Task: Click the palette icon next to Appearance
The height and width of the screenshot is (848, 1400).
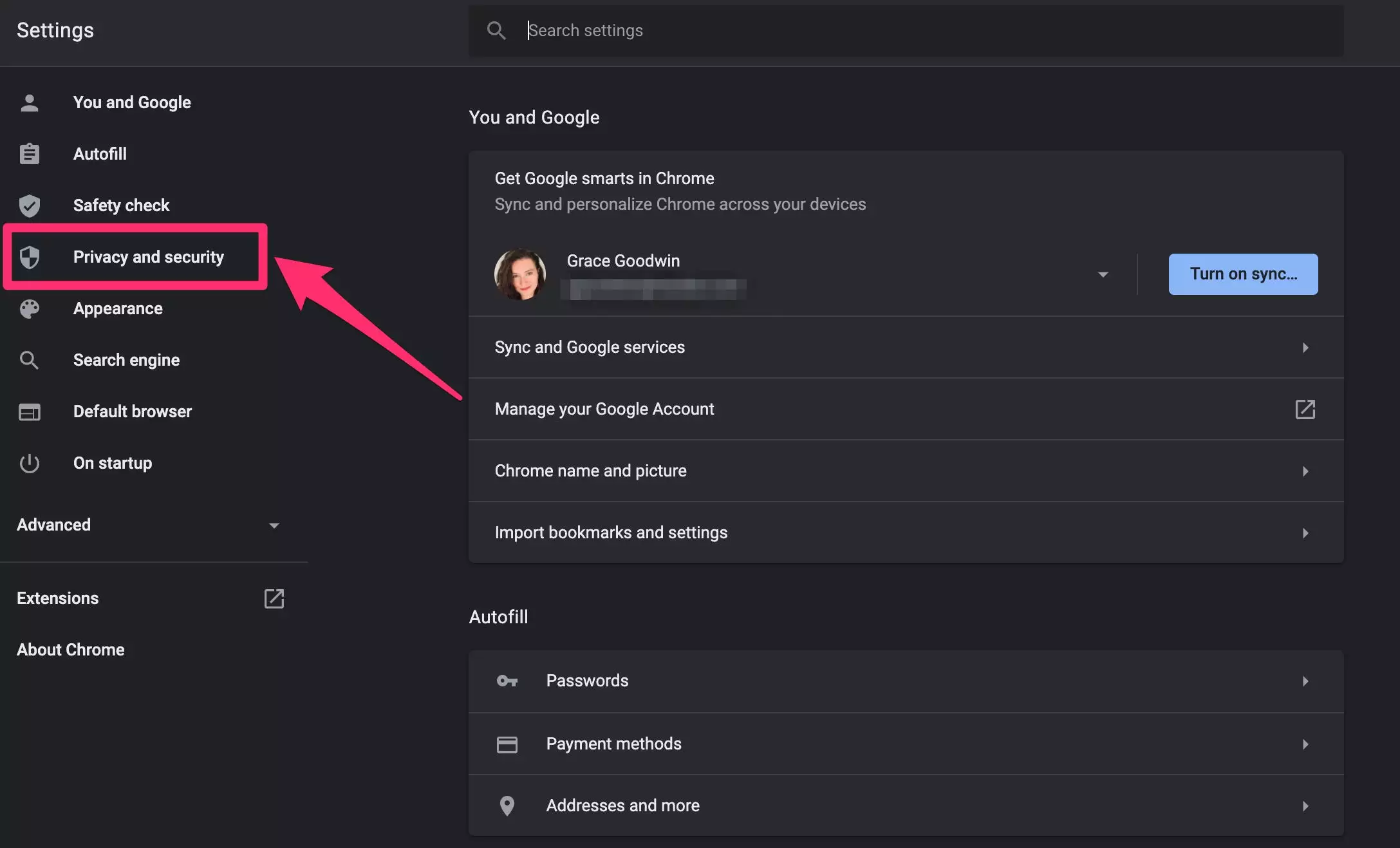Action: 30,308
